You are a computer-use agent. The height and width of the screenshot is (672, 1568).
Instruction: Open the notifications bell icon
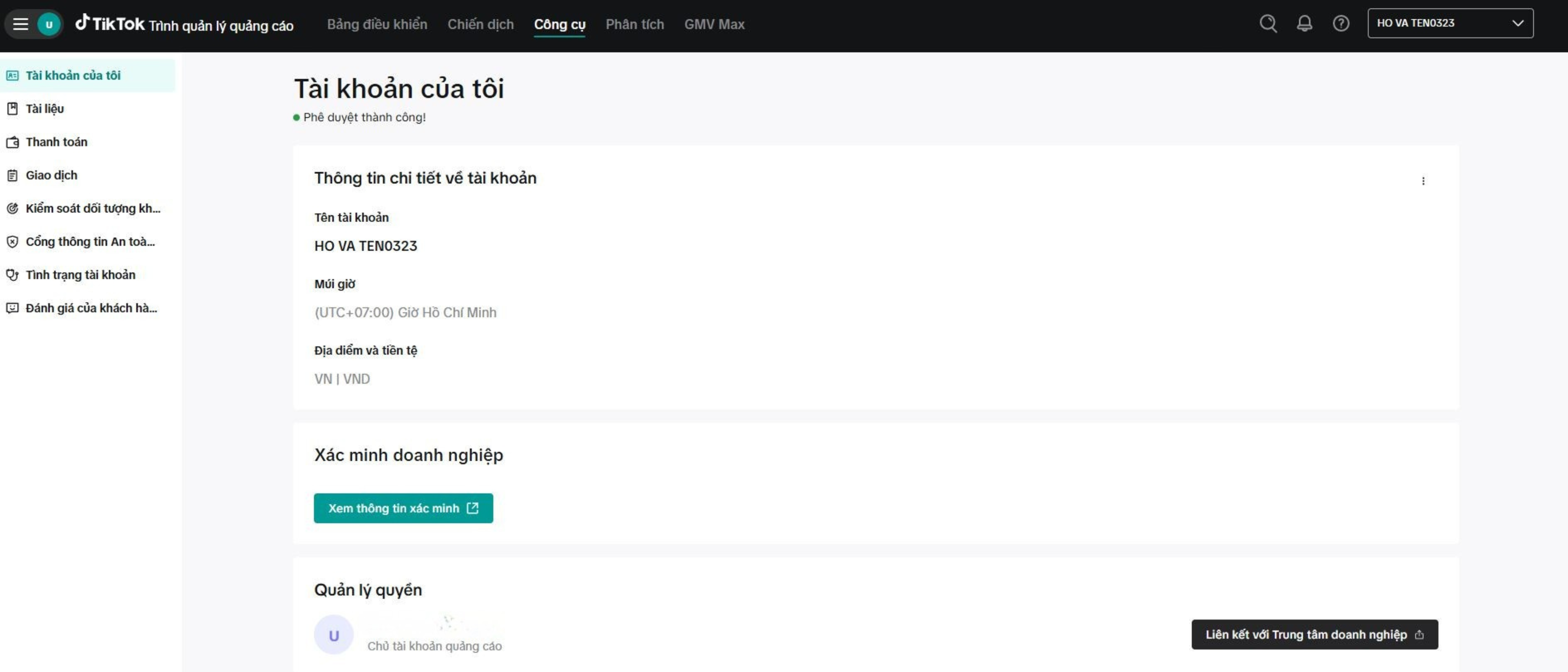(x=1304, y=24)
